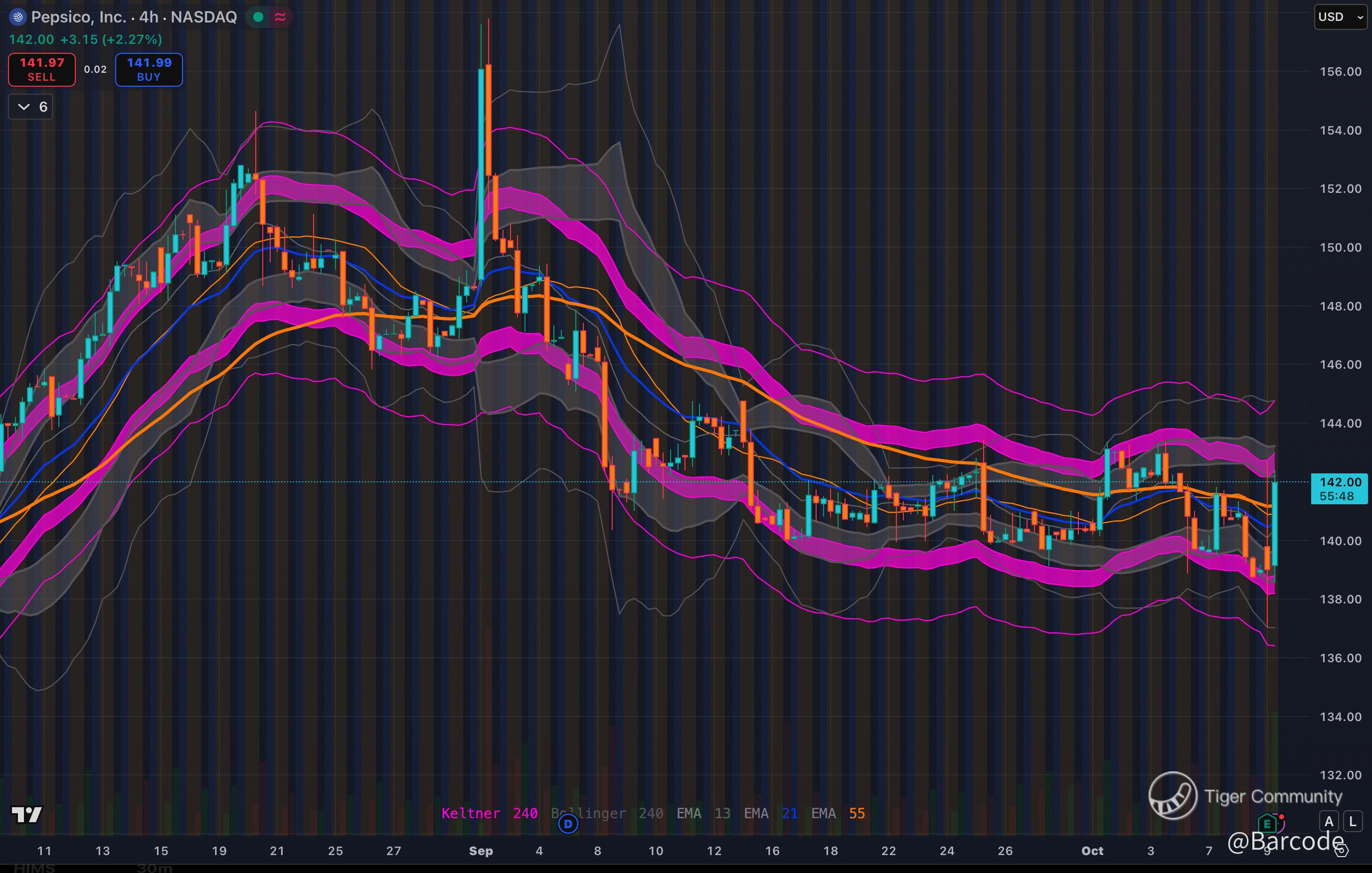Click the 141.99 BUY button
Screen dimensions: 1372x873
click(149, 69)
